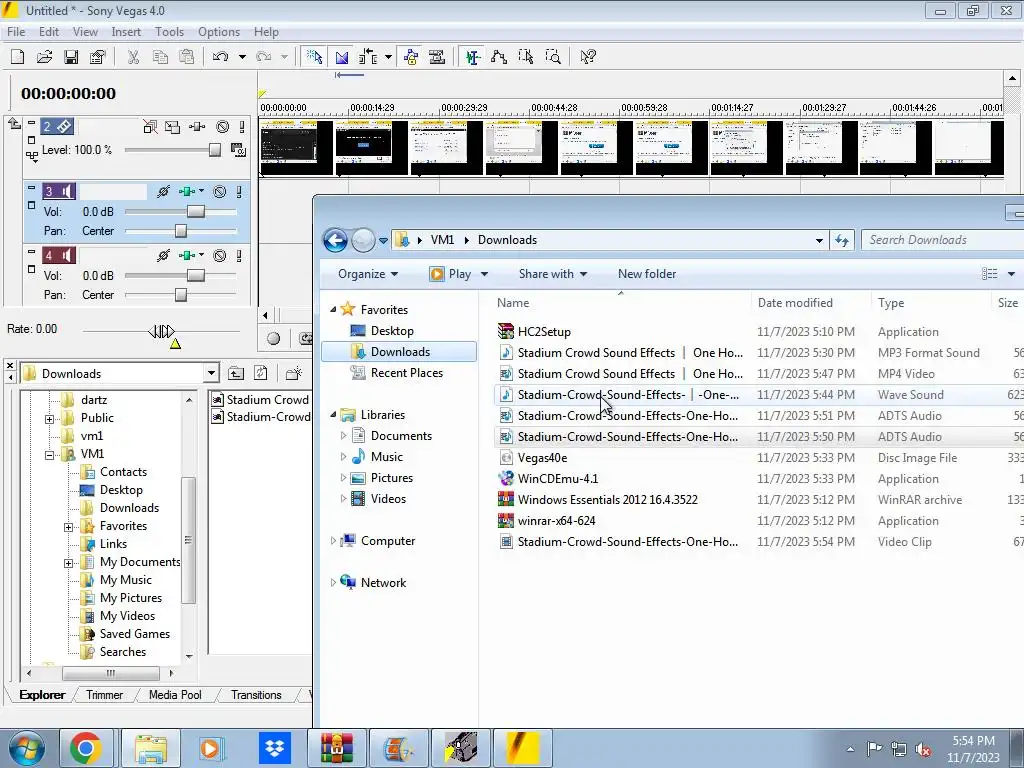Viewport: 1024px width, 768px height.
Task: Switch to the Media Pool tab
Action: click(x=175, y=695)
